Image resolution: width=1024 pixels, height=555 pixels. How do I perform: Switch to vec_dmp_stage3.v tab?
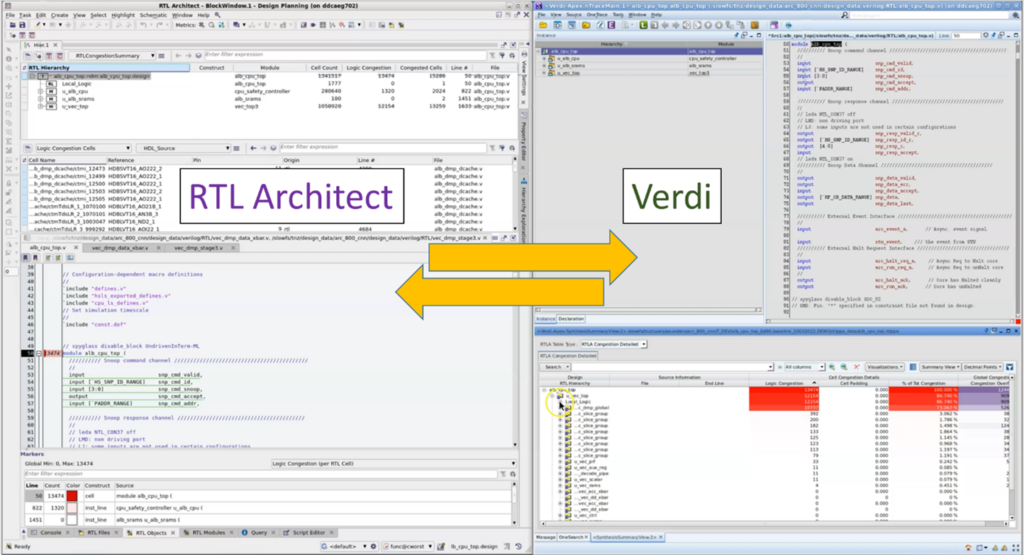199,248
